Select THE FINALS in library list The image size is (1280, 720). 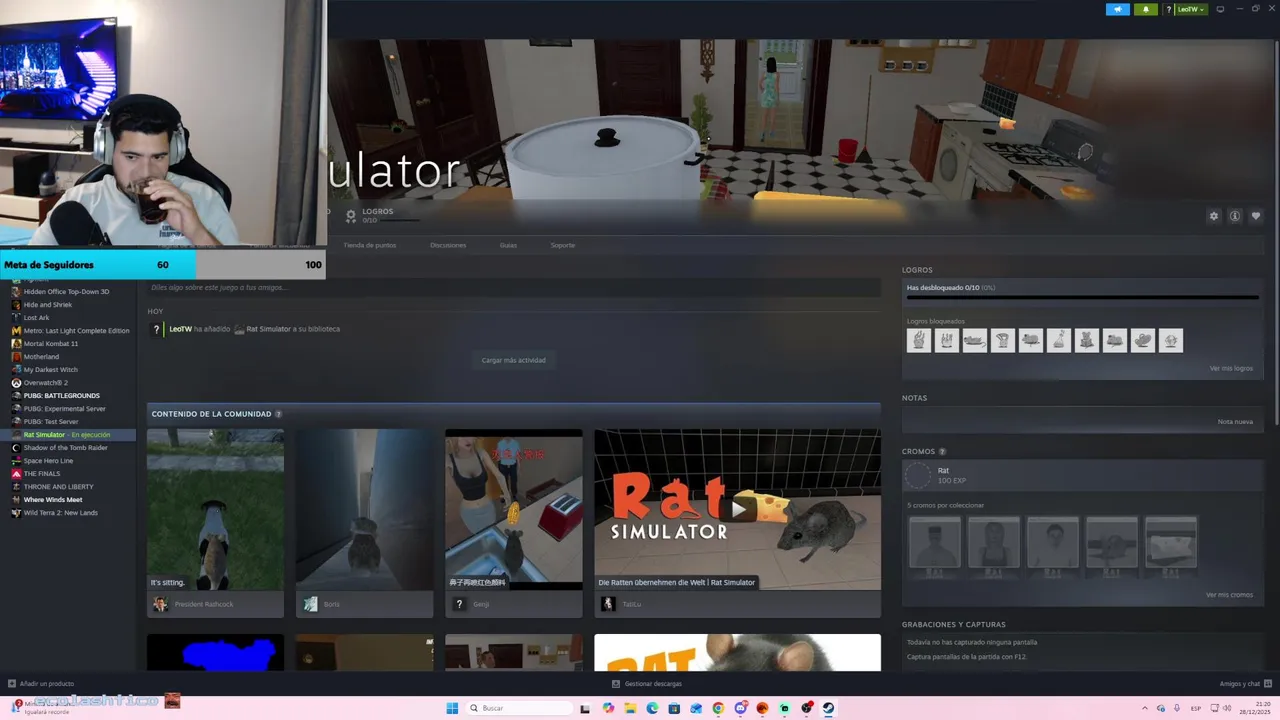click(42, 474)
